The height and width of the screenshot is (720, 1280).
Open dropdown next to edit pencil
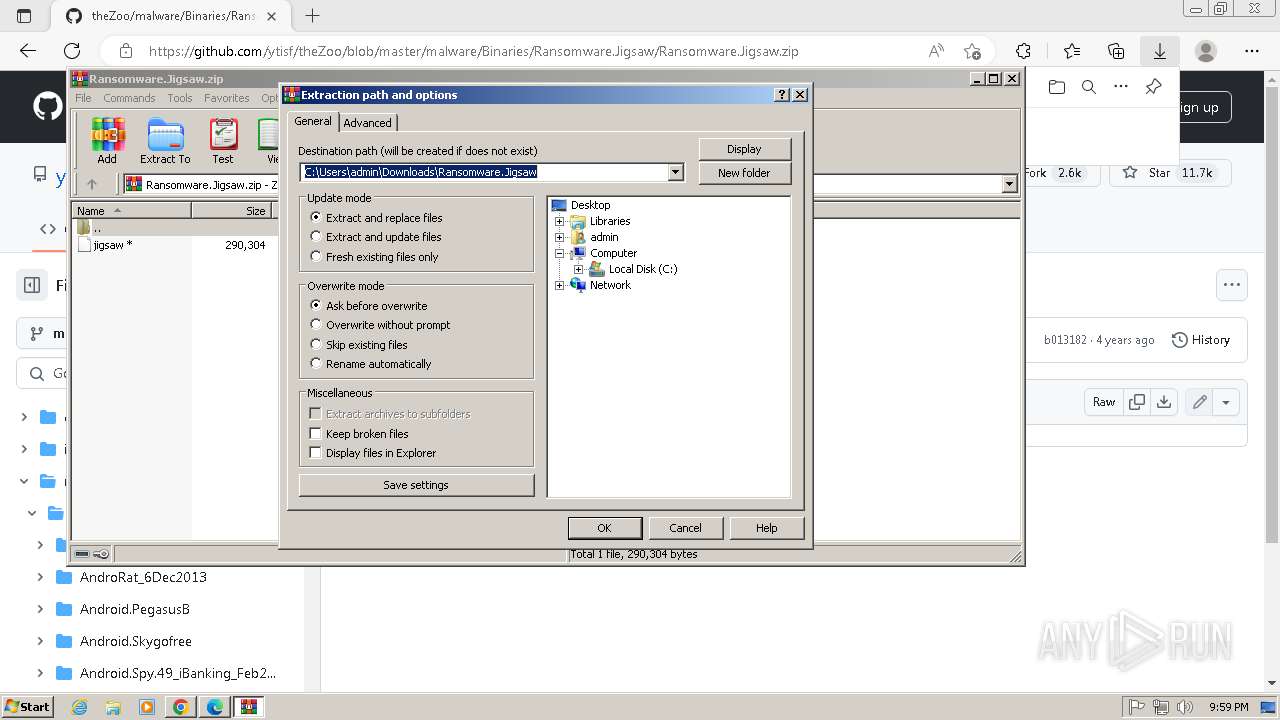click(1226, 402)
